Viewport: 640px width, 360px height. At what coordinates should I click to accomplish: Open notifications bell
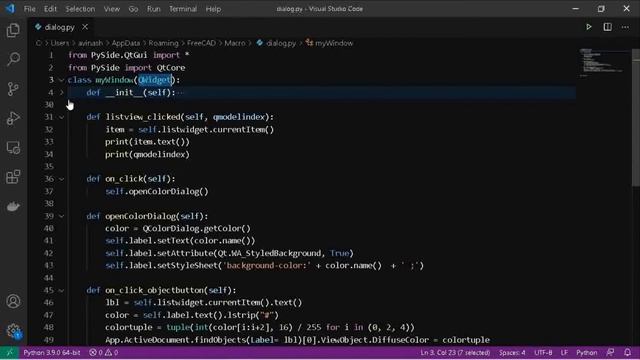pyautogui.click(x=627, y=353)
